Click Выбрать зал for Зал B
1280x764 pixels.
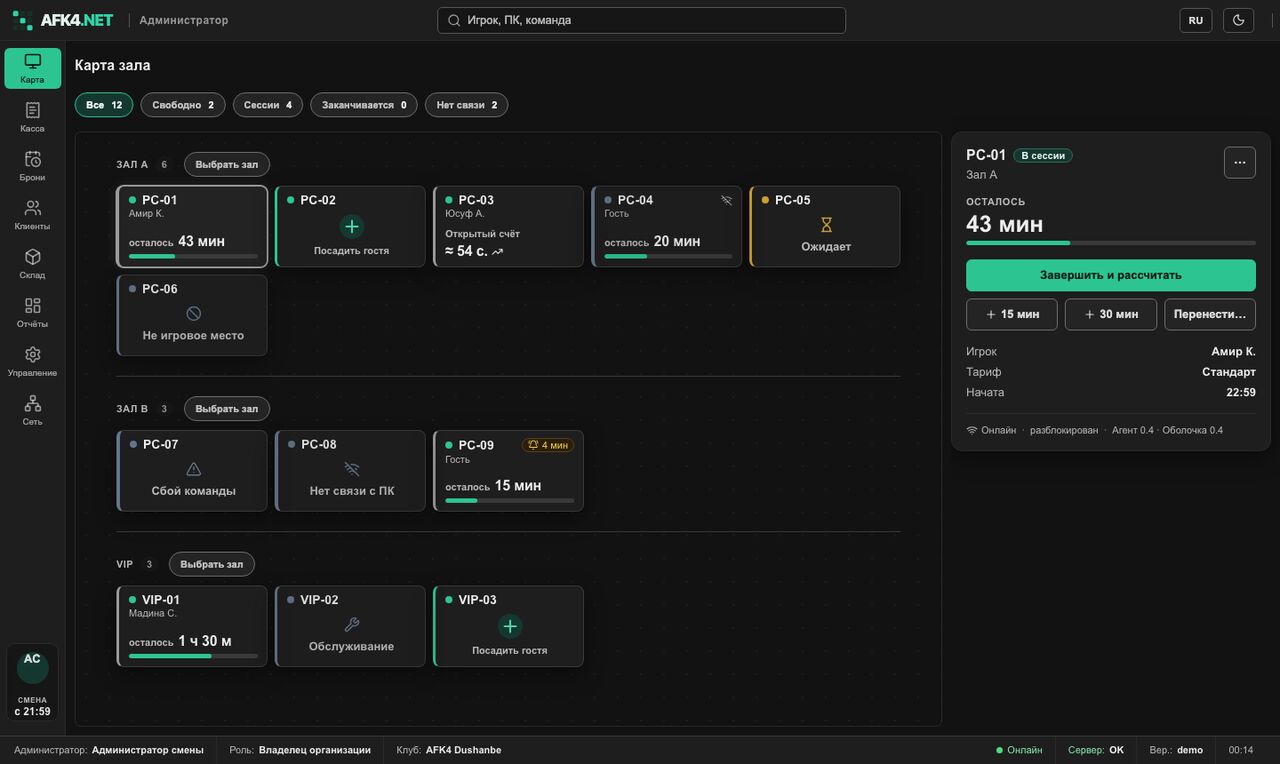pos(227,409)
